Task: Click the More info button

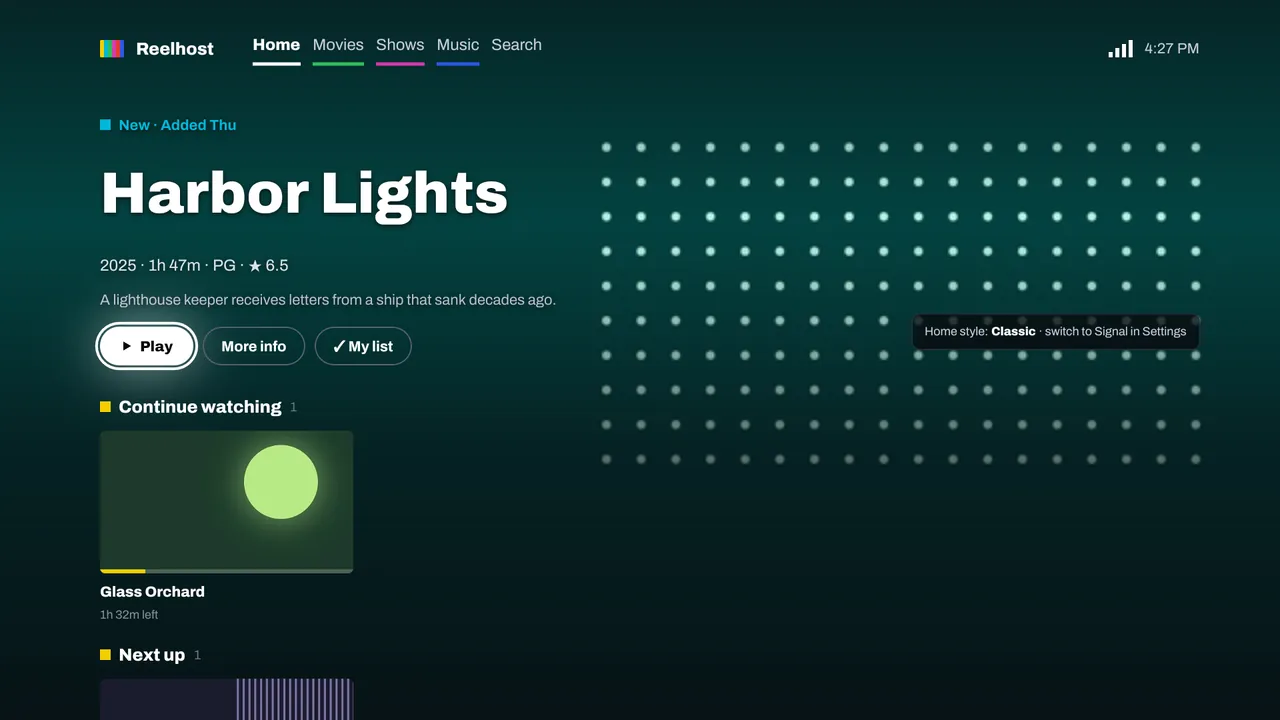Action: tap(254, 346)
